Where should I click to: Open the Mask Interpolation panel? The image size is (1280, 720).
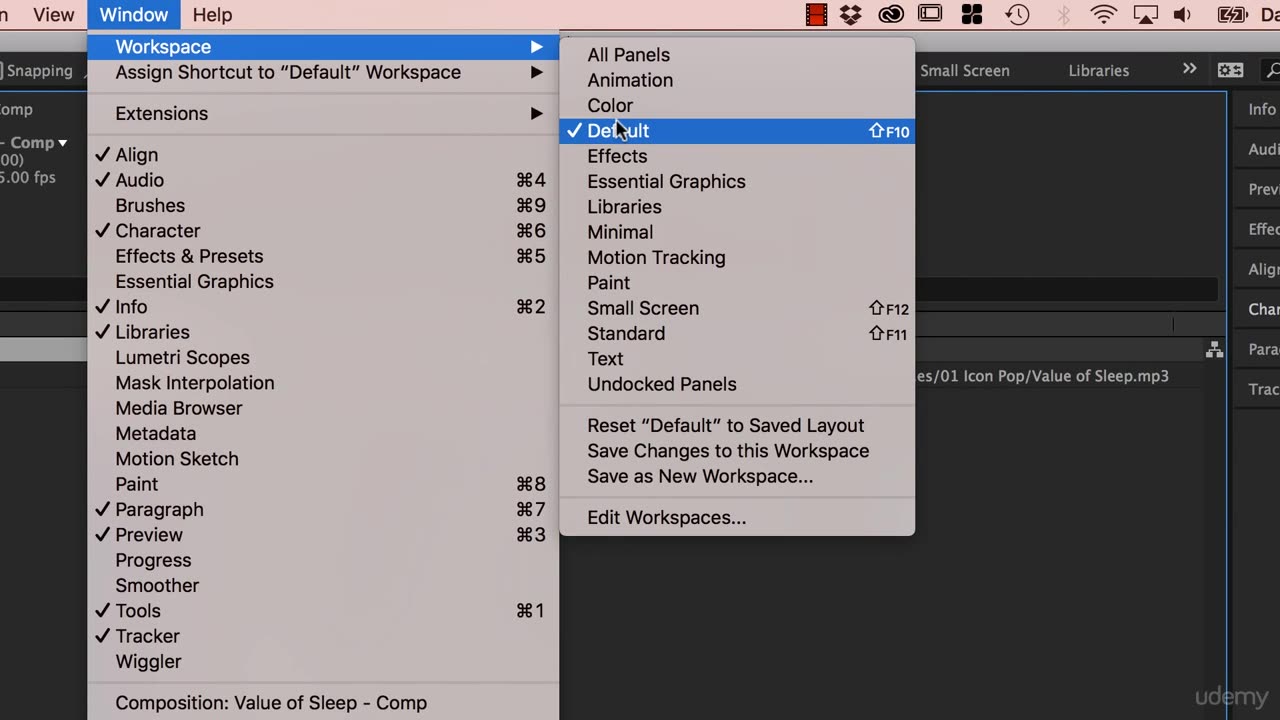pyautogui.click(x=323, y=383)
